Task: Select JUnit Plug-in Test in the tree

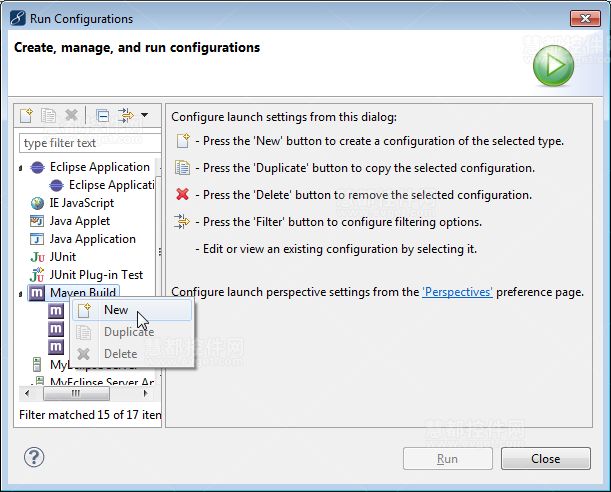Action: [x=96, y=275]
